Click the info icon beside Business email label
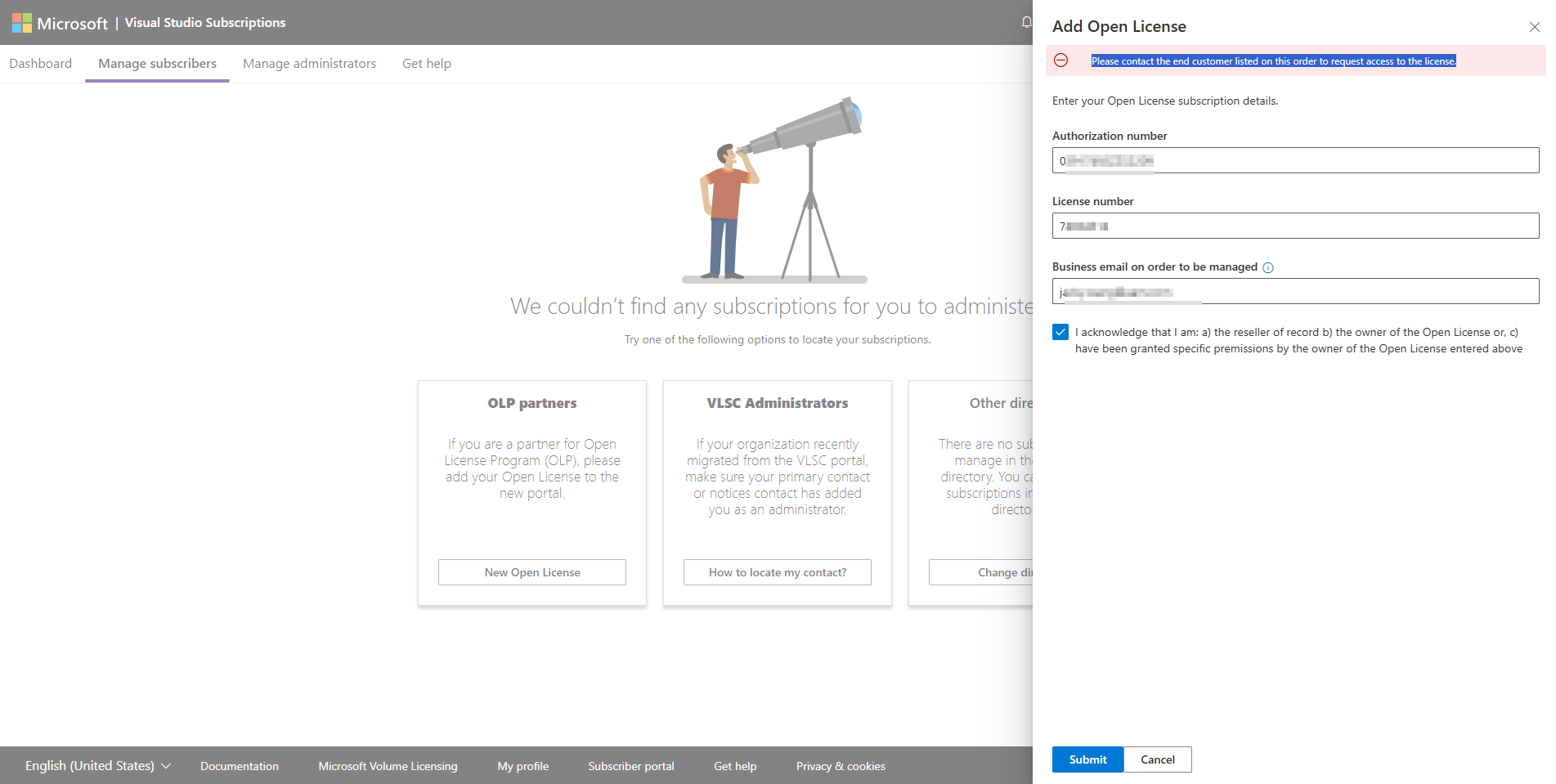This screenshot has width=1556, height=784. pyautogui.click(x=1268, y=267)
